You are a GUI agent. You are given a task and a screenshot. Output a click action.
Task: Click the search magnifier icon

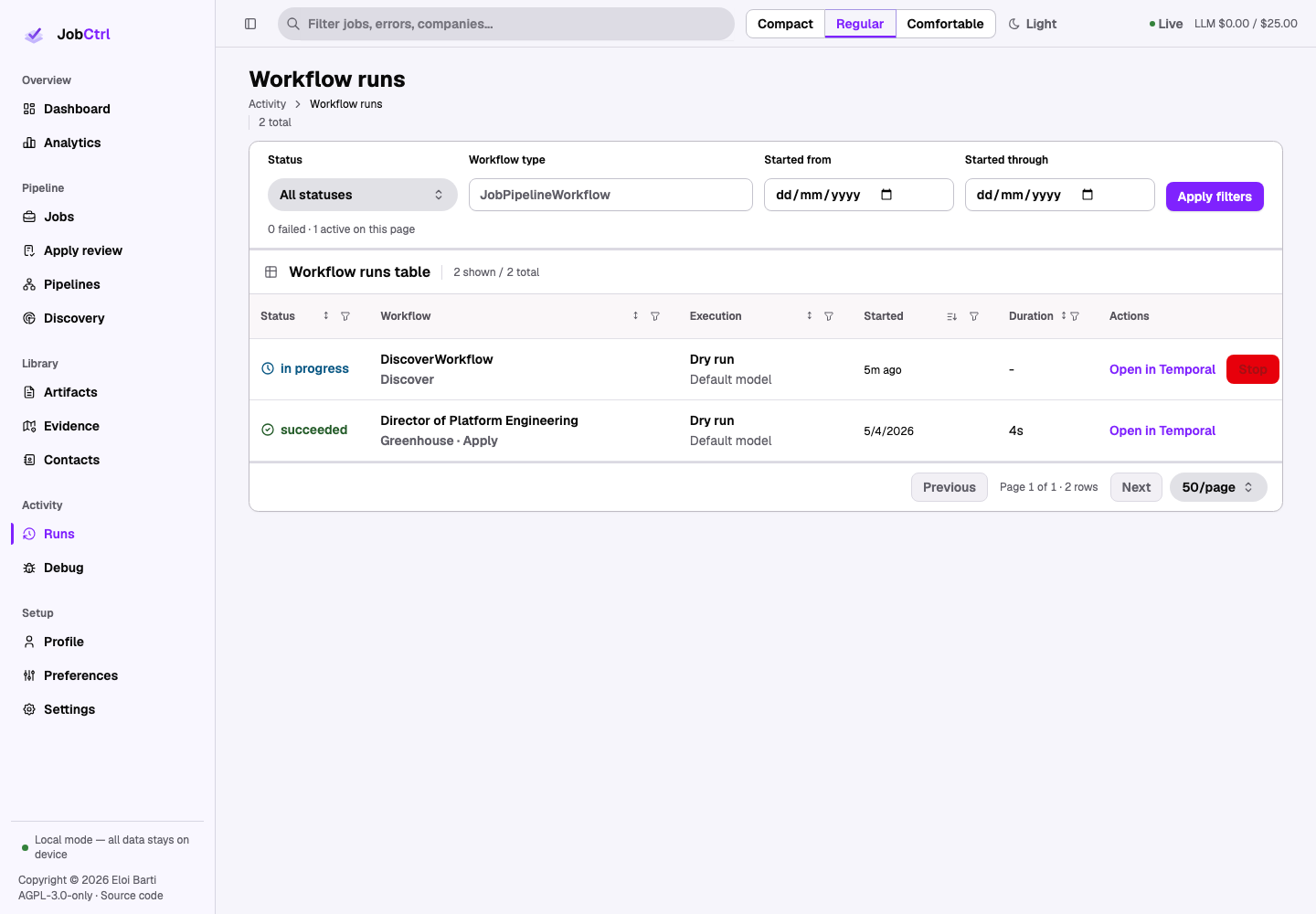tap(293, 24)
